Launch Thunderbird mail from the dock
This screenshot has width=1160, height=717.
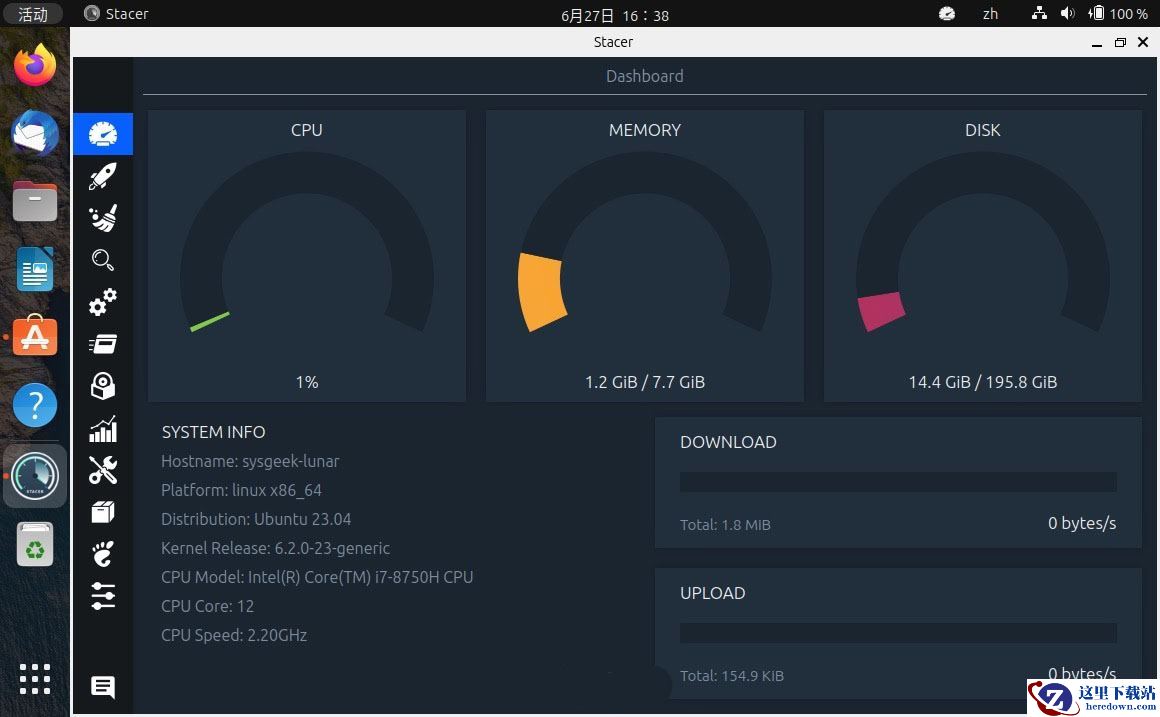[x=35, y=133]
